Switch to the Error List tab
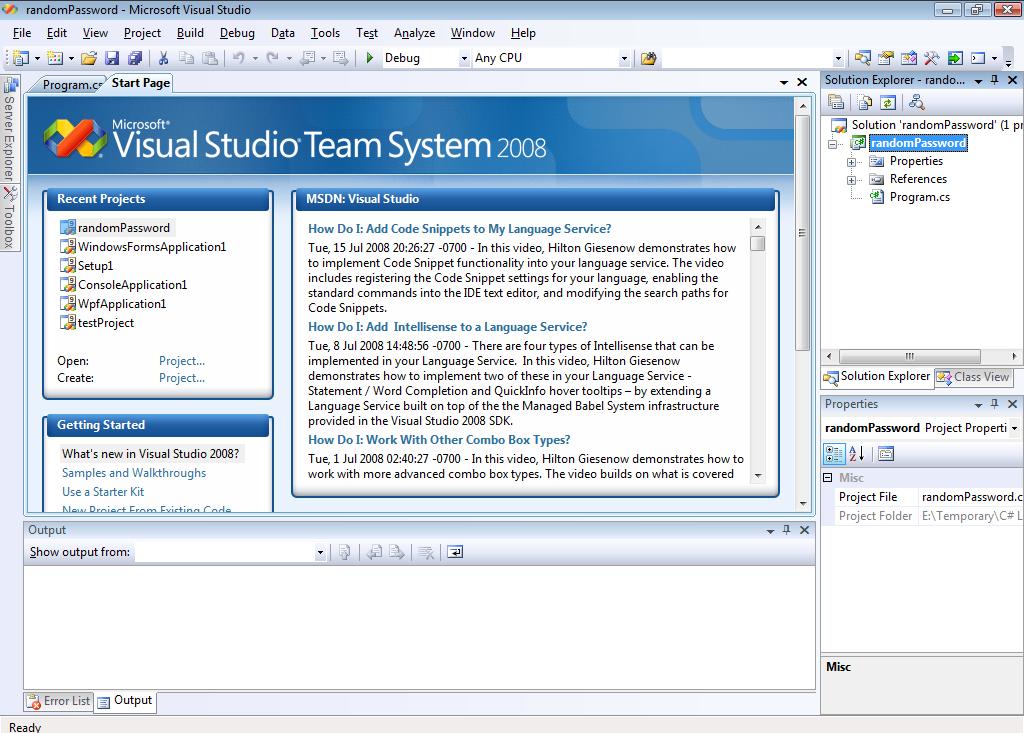 59,701
